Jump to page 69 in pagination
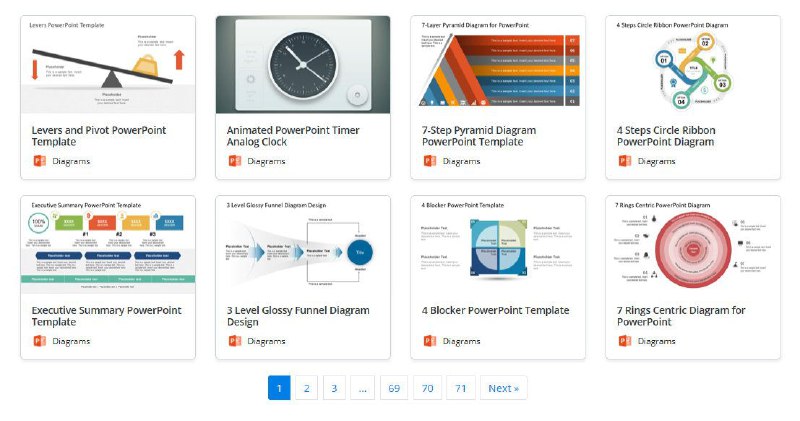800x421 pixels. point(394,388)
